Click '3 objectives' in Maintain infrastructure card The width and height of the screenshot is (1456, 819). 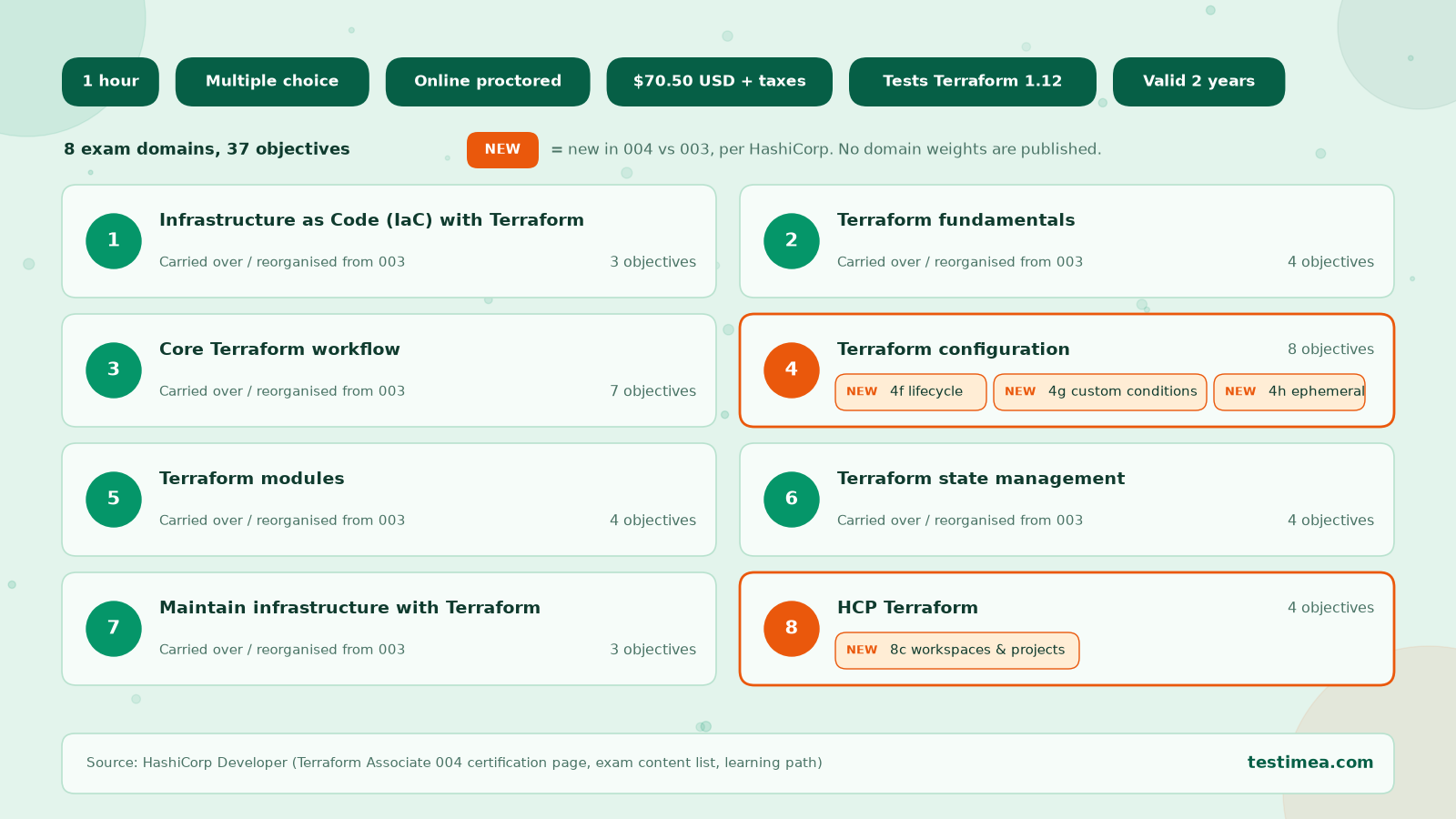tap(652, 650)
